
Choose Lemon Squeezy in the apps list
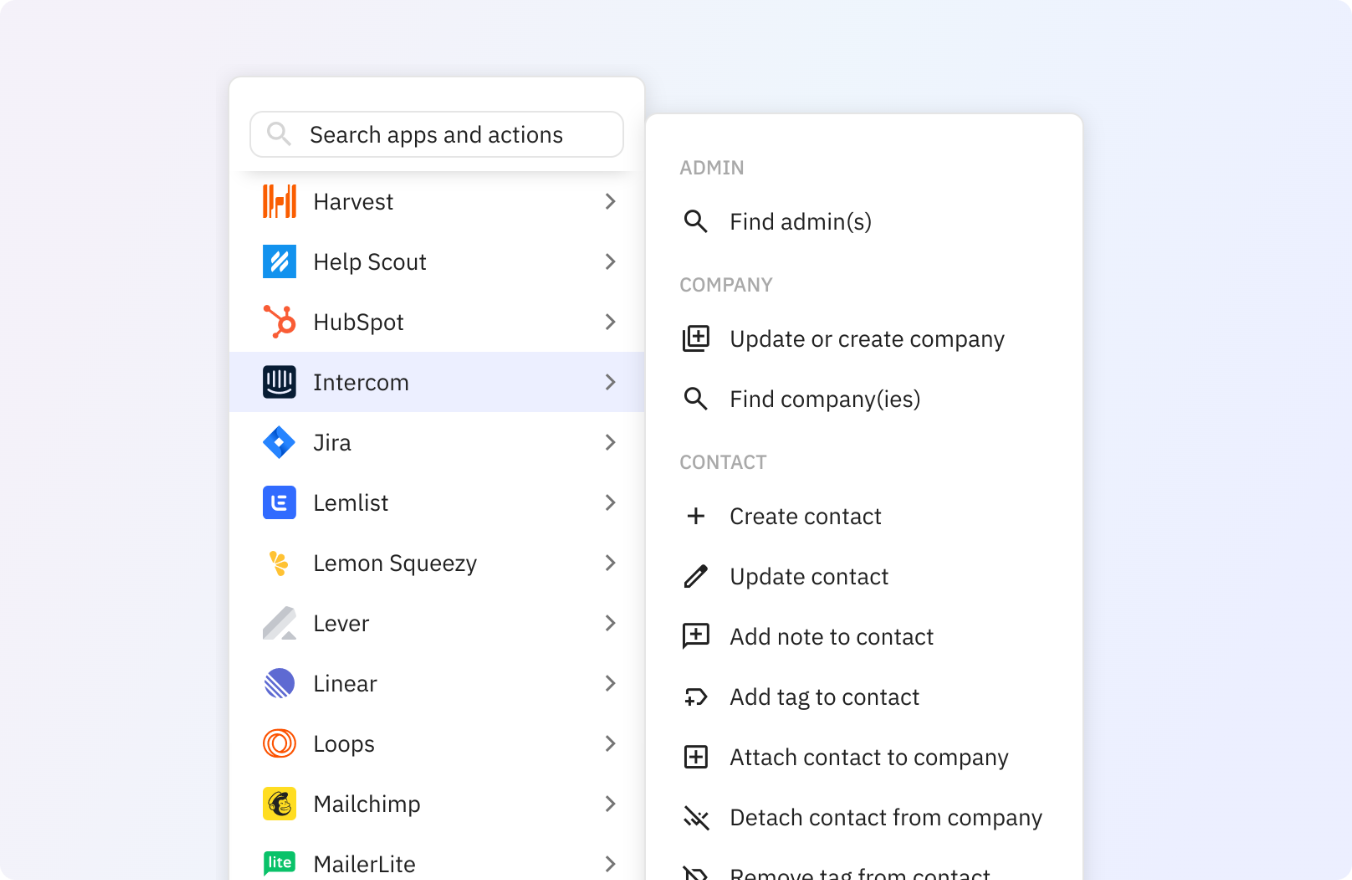(x=437, y=563)
